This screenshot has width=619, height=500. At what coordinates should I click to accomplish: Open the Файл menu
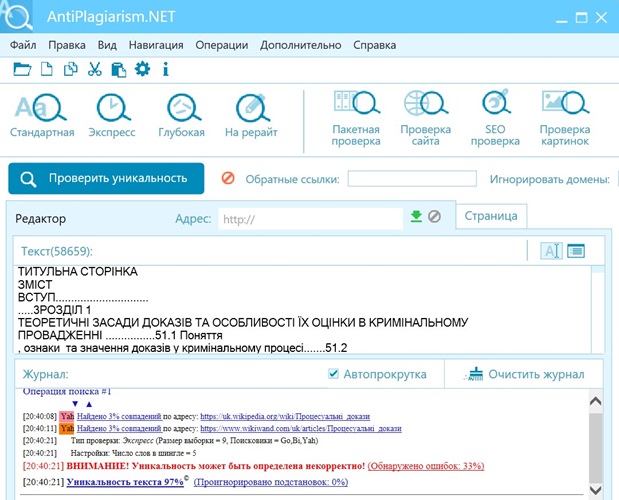(x=23, y=45)
